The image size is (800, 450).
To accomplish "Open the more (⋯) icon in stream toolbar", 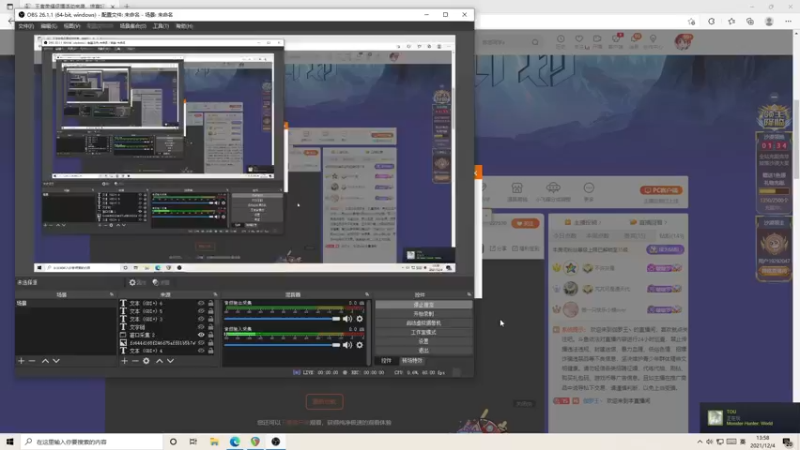I will tap(589, 188).
